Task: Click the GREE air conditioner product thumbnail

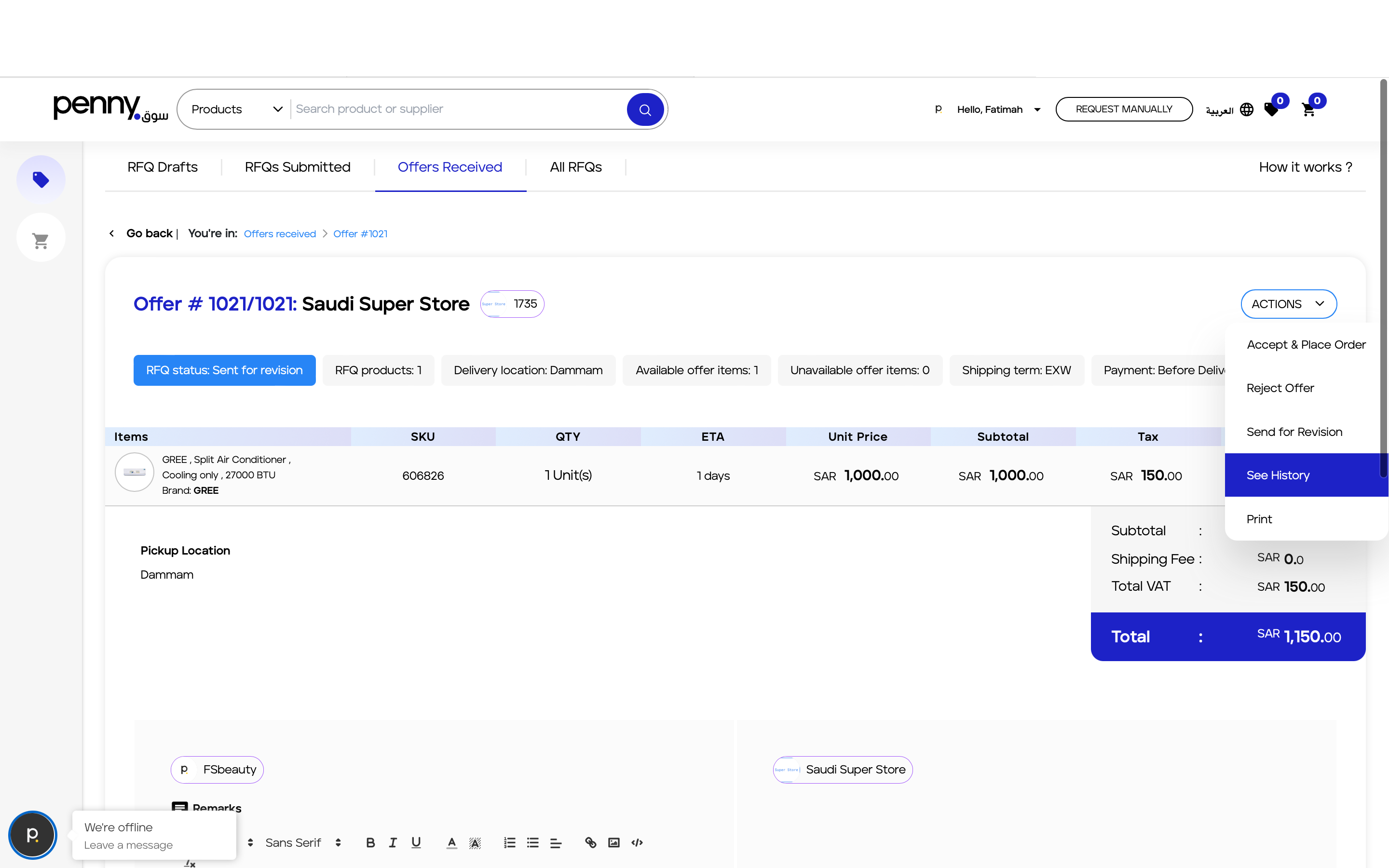Action: pos(134,472)
